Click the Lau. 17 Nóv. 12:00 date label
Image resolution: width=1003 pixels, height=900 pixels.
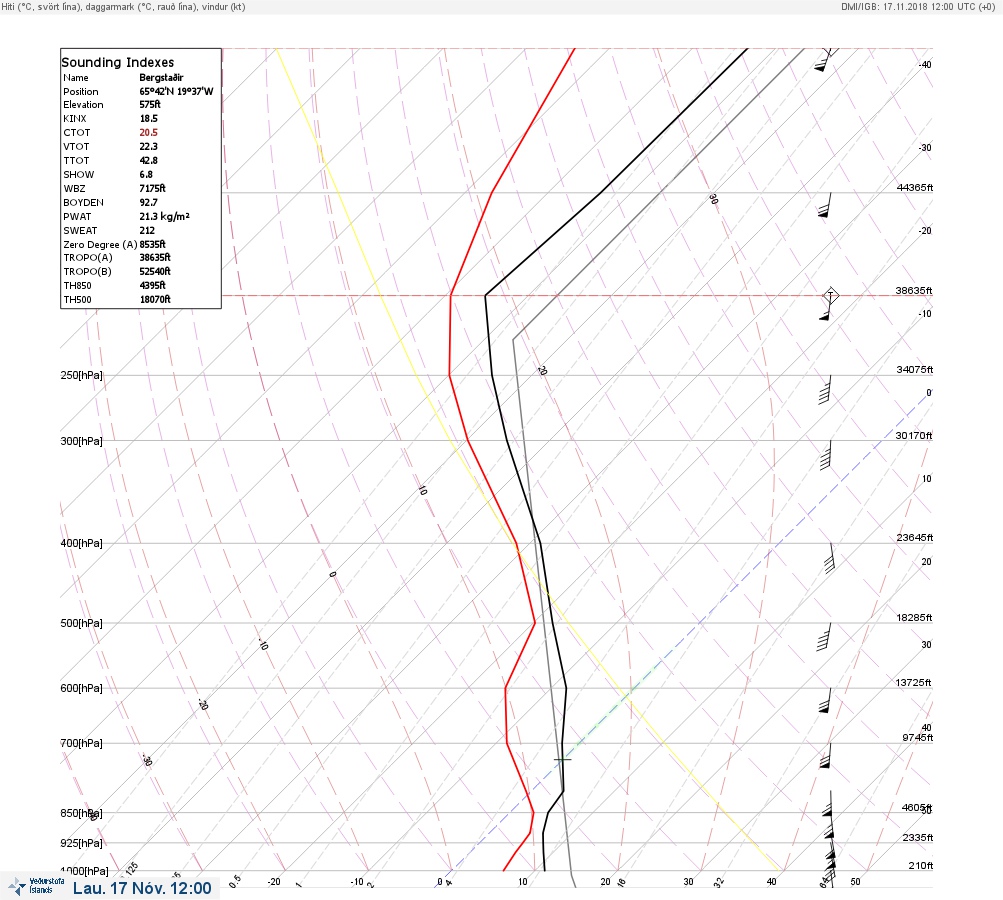point(142,888)
